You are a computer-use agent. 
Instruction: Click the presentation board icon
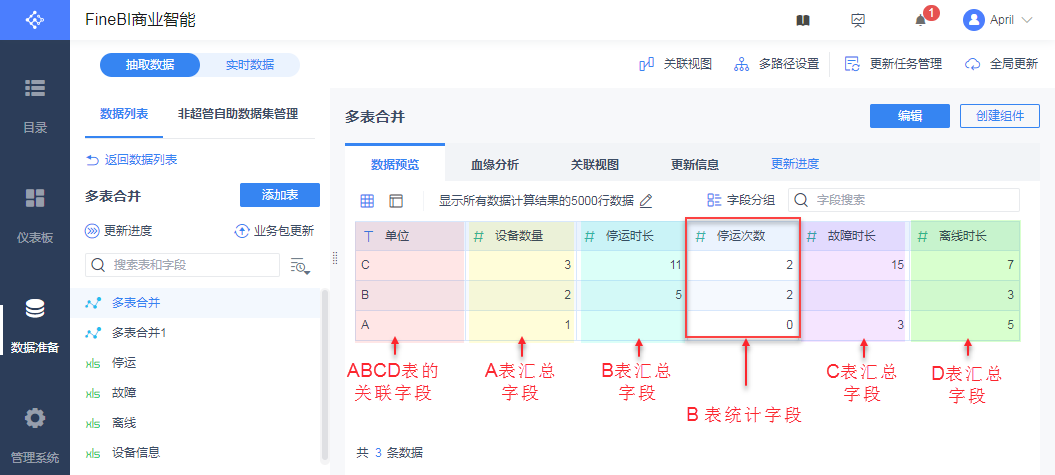point(858,20)
